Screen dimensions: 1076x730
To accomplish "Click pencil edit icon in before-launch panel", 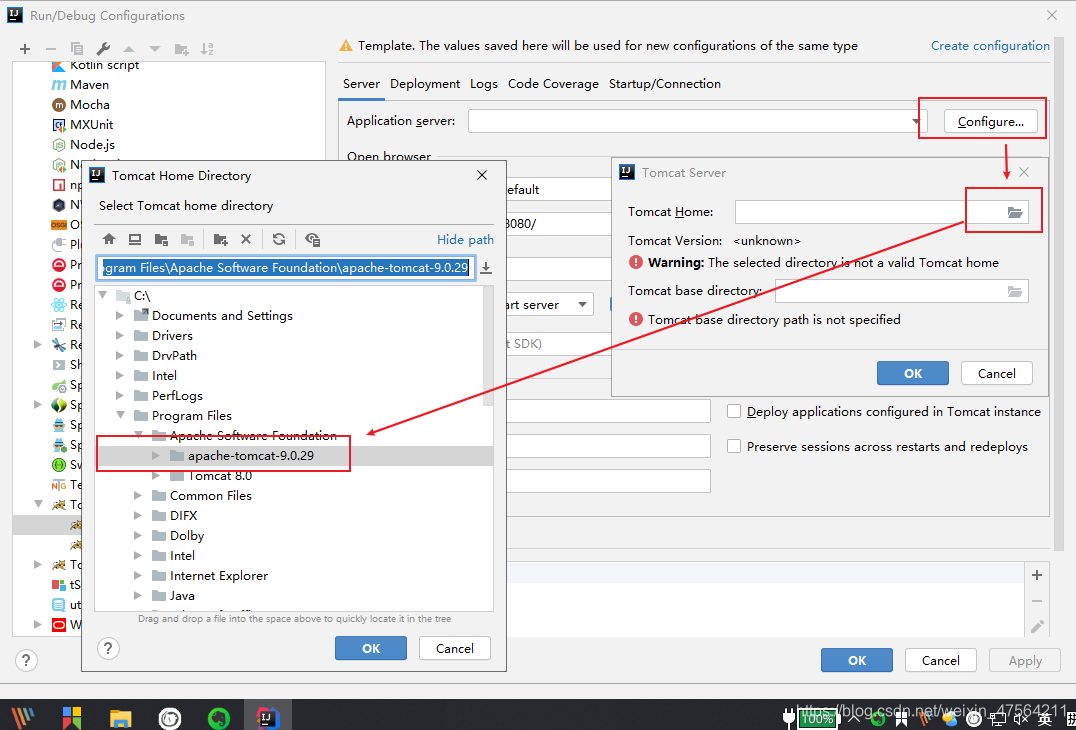I will [1037, 626].
